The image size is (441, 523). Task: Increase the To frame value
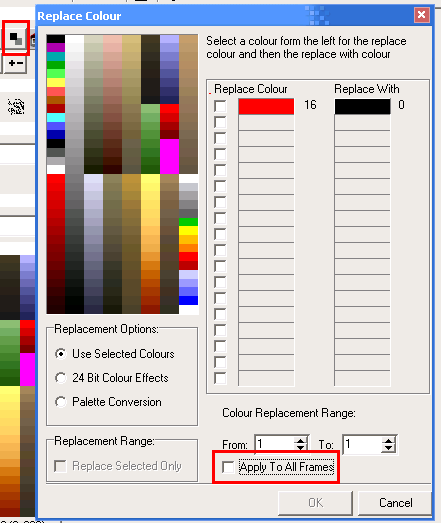click(x=388, y=441)
